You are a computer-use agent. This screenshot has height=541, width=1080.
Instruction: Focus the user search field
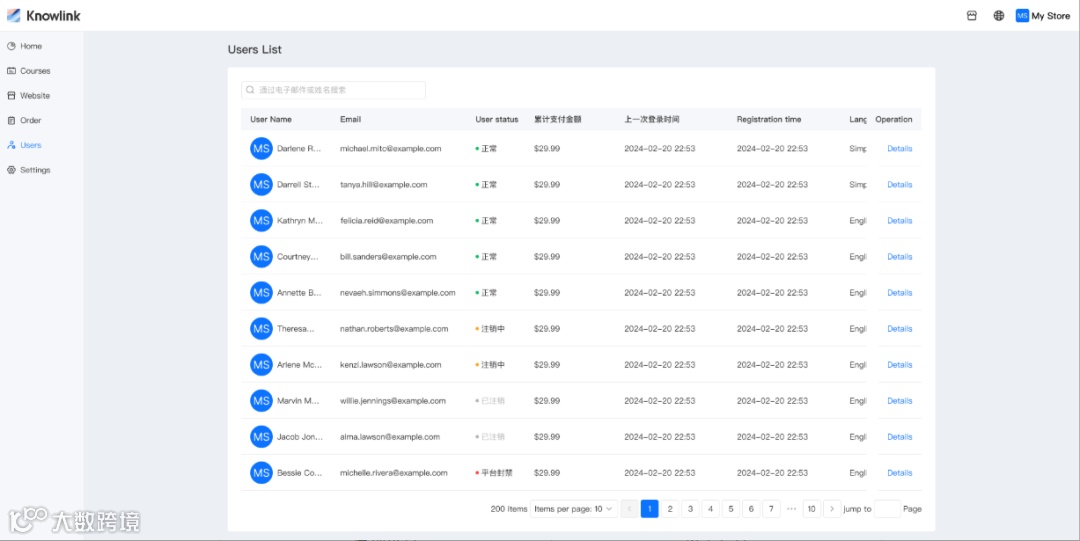(x=333, y=90)
